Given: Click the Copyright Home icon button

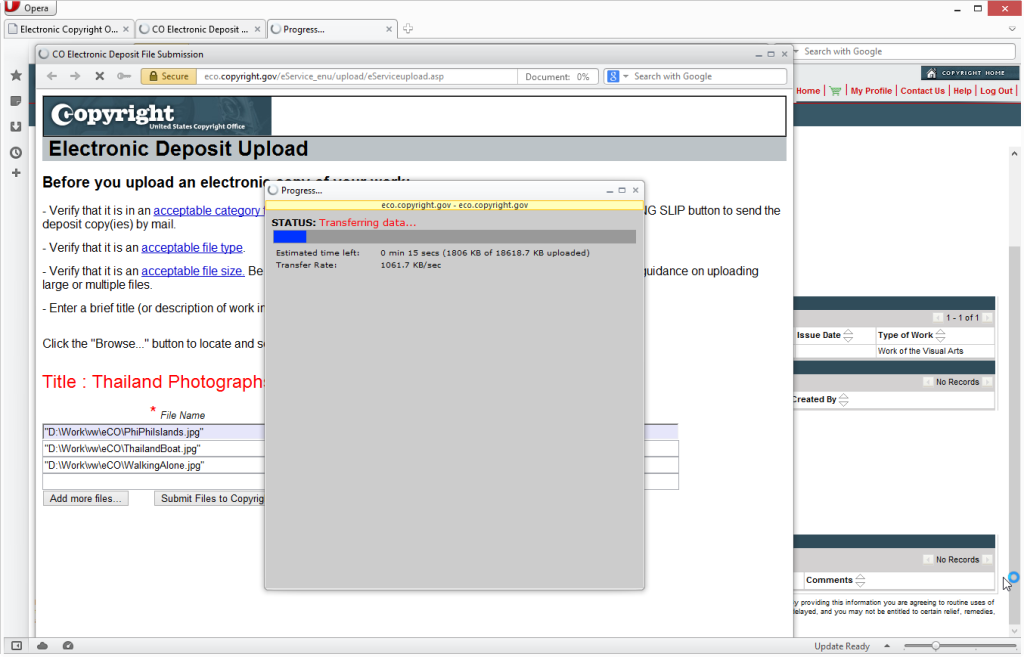Looking at the screenshot, I should click(x=969, y=73).
